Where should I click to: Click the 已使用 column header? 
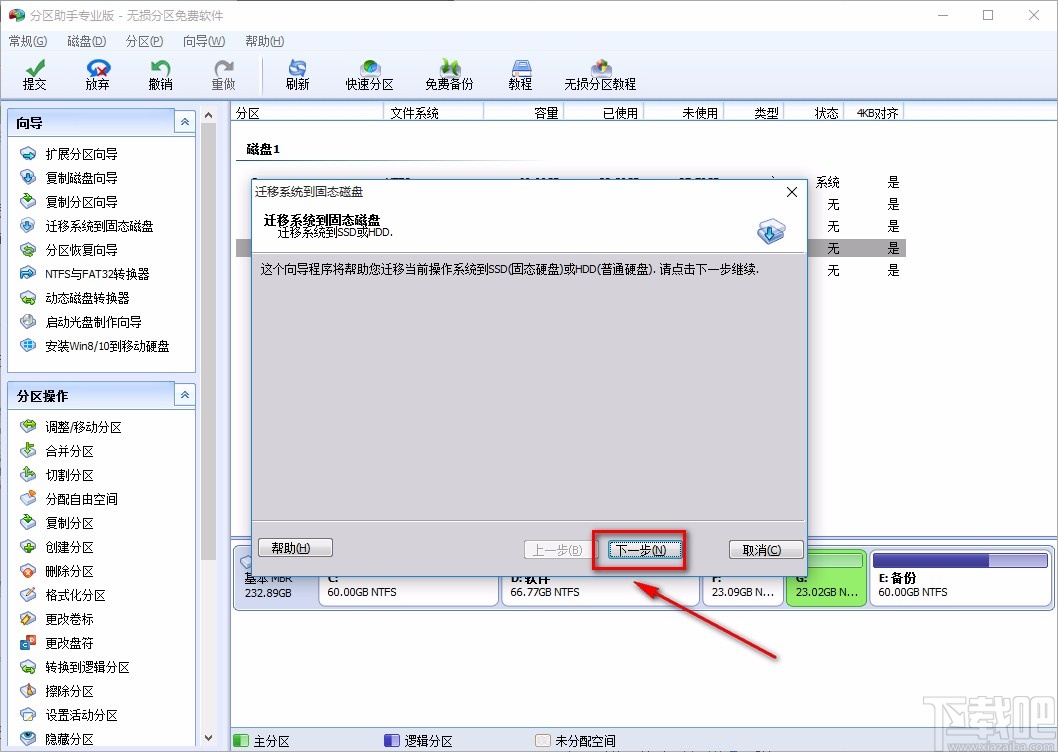[604, 113]
